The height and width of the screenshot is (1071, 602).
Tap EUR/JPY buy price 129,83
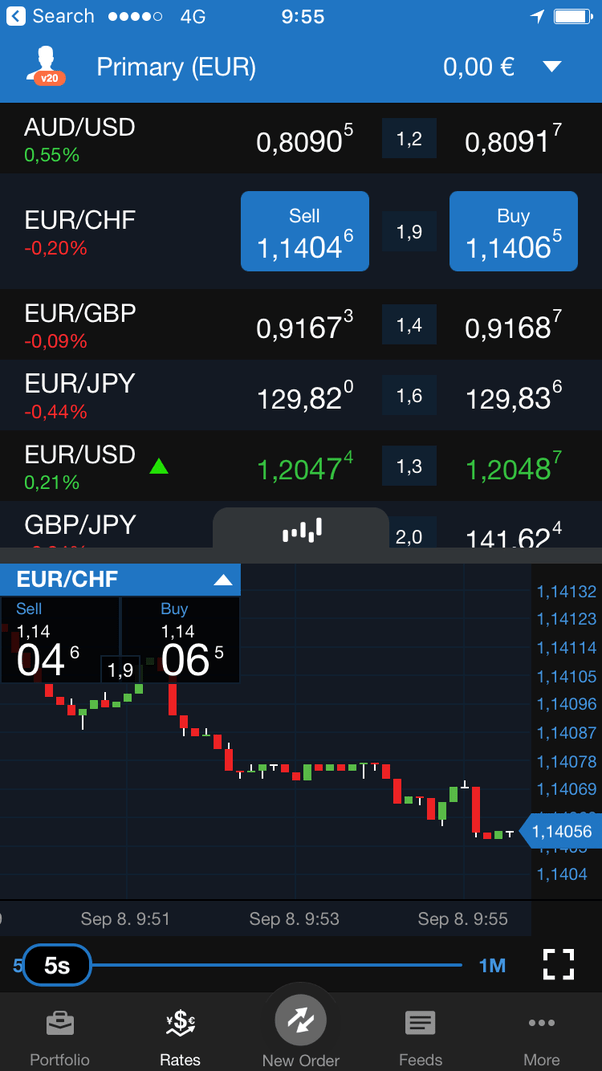pyautogui.click(x=513, y=396)
